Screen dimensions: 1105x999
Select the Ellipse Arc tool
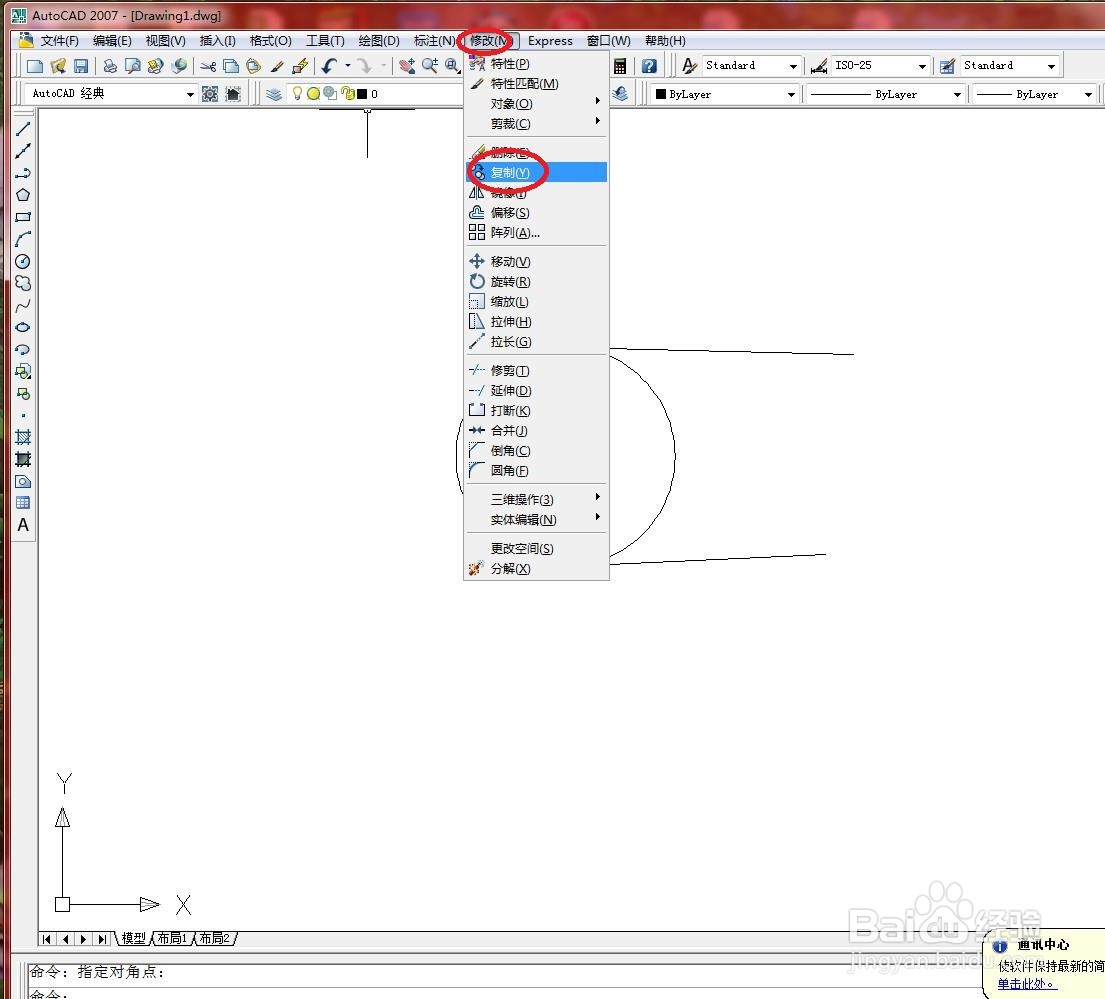(23, 349)
